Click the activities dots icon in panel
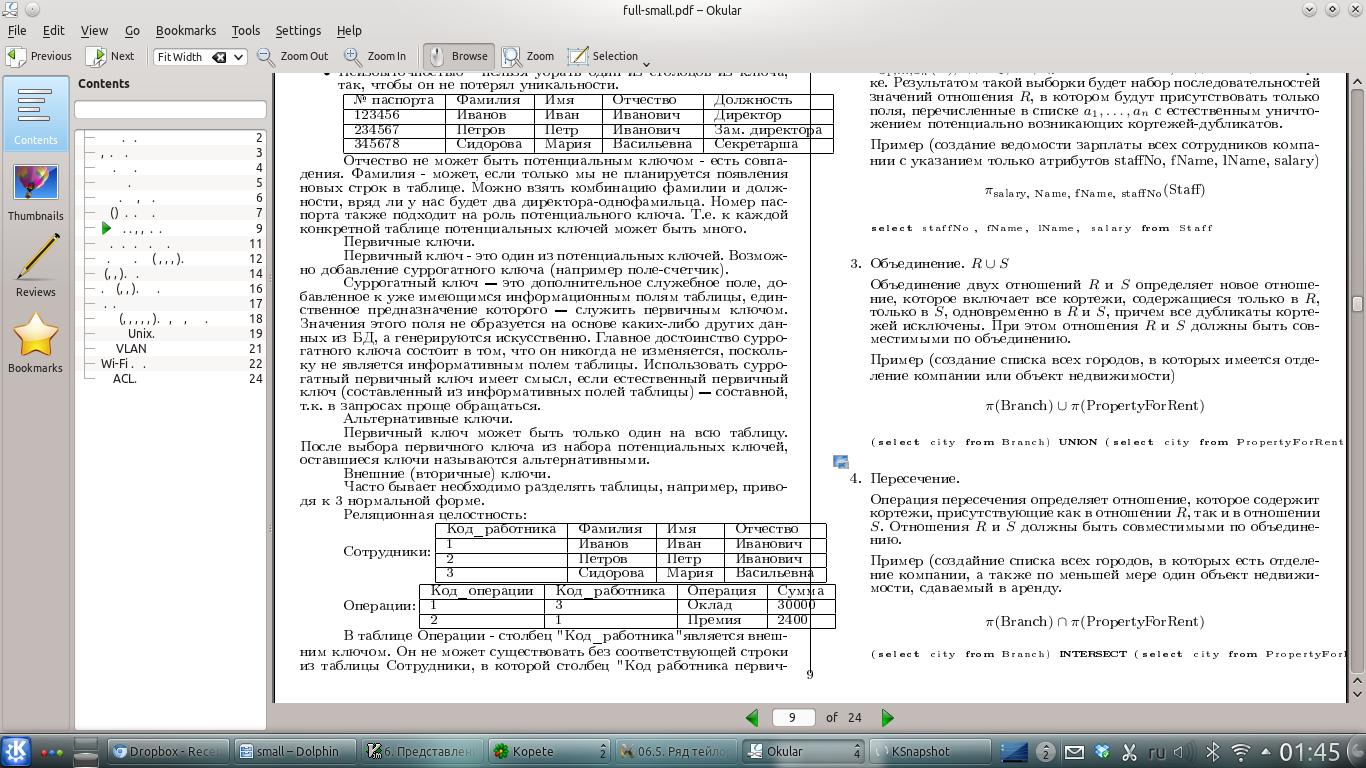The image size is (1366, 768). pos(52,751)
